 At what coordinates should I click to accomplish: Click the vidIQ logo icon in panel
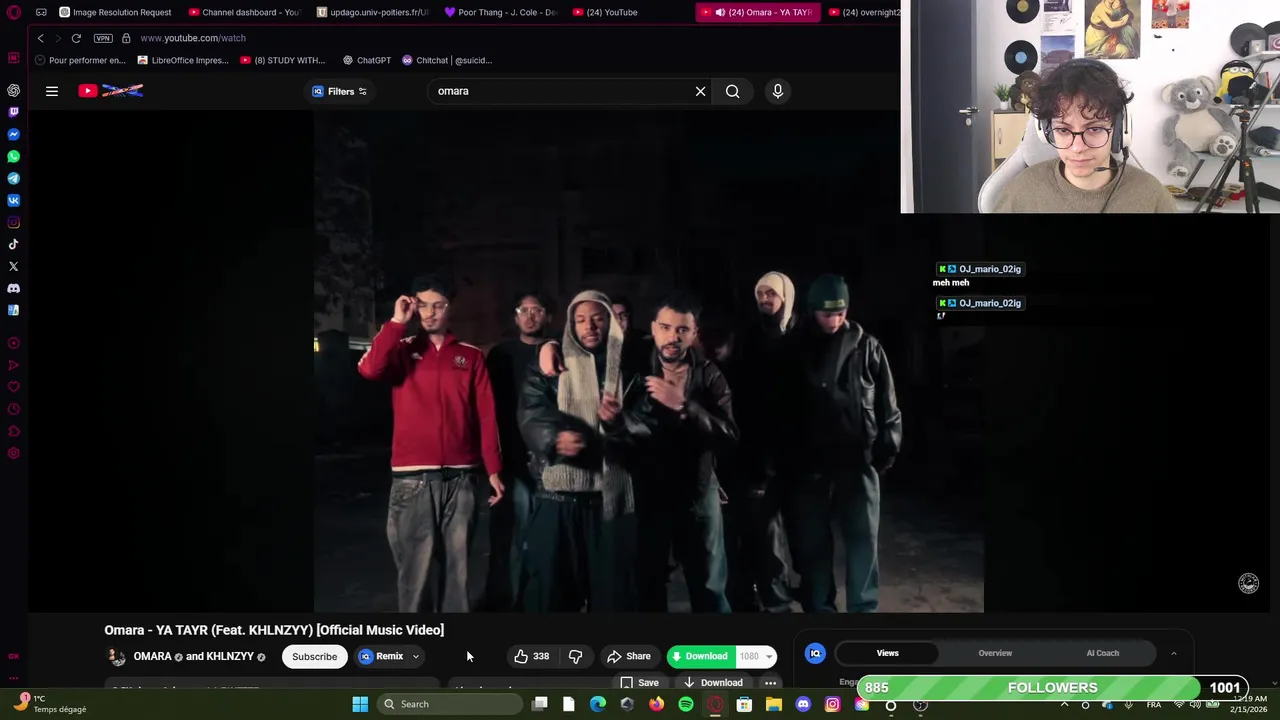tap(815, 653)
